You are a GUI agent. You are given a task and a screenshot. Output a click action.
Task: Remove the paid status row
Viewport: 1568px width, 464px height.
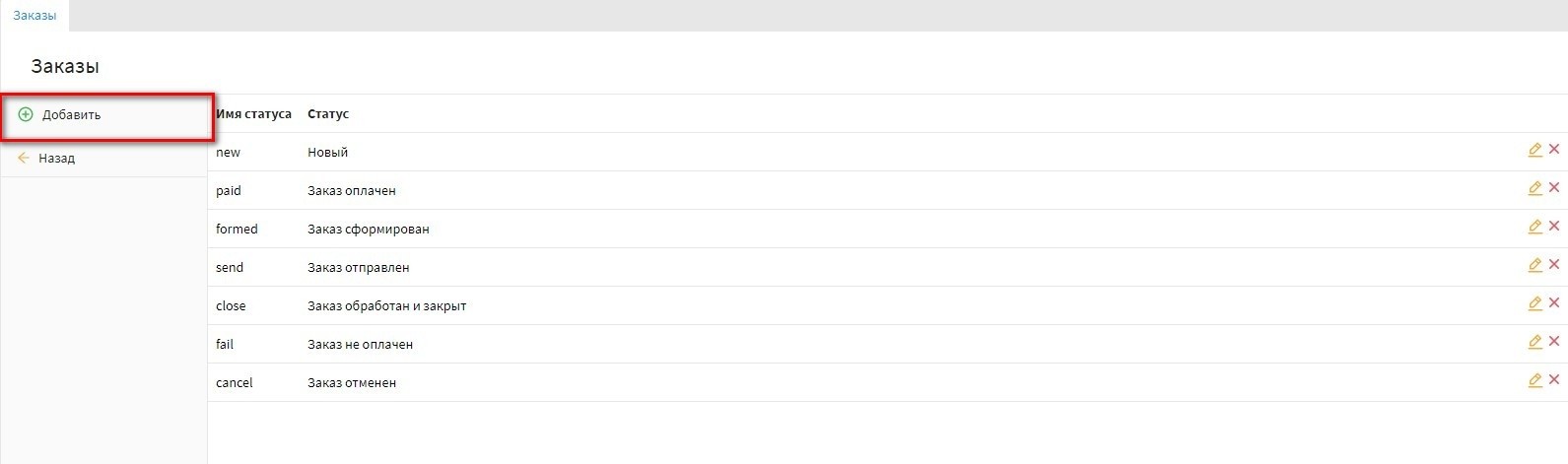[x=1554, y=188]
